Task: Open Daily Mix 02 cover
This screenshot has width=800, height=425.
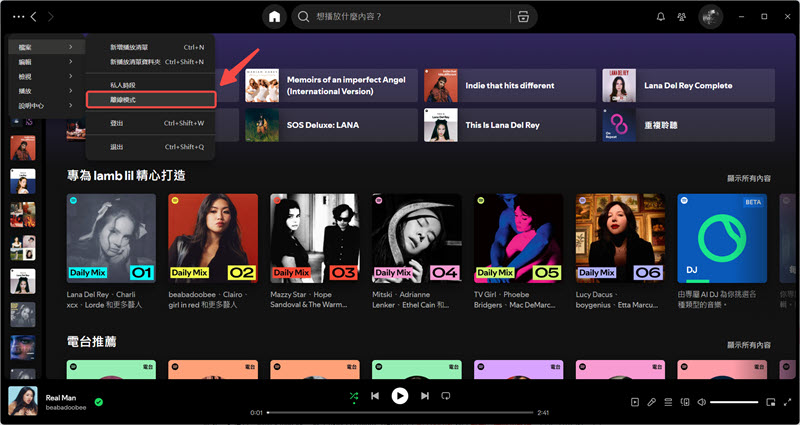Action: click(213, 238)
